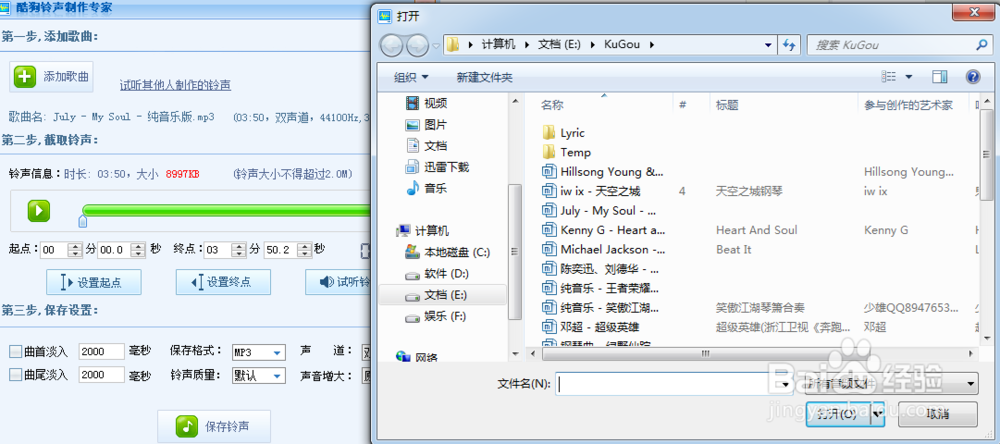The image size is (1000, 444).
Task: Select the Hillsong Young file
Action: (x=603, y=172)
